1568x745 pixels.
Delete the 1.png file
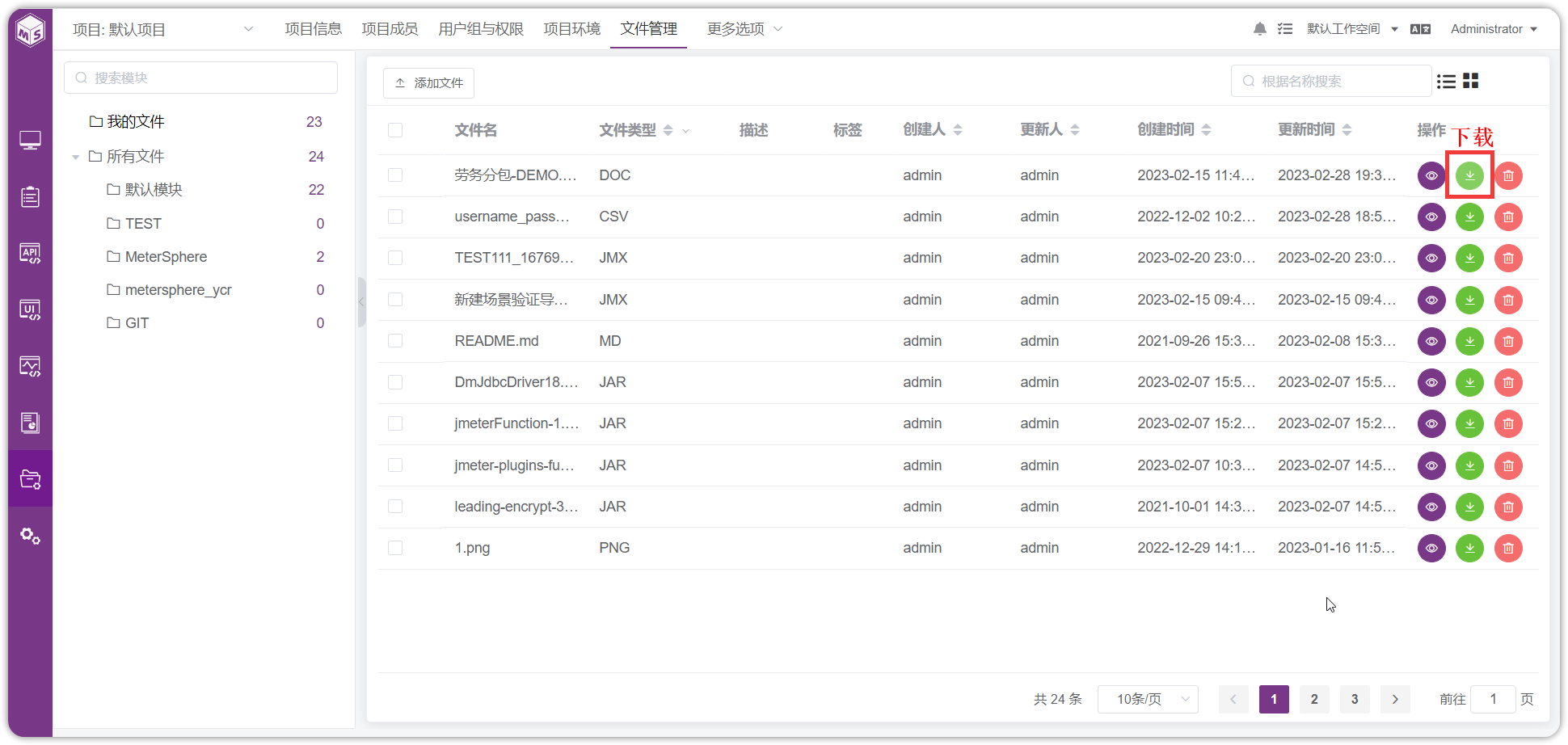(1508, 548)
